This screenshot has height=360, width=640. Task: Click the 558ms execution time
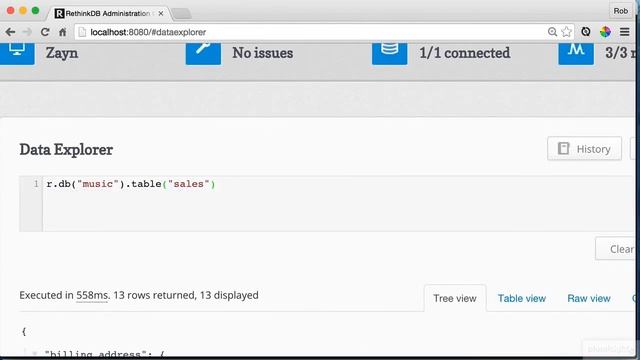coord(92,295)
